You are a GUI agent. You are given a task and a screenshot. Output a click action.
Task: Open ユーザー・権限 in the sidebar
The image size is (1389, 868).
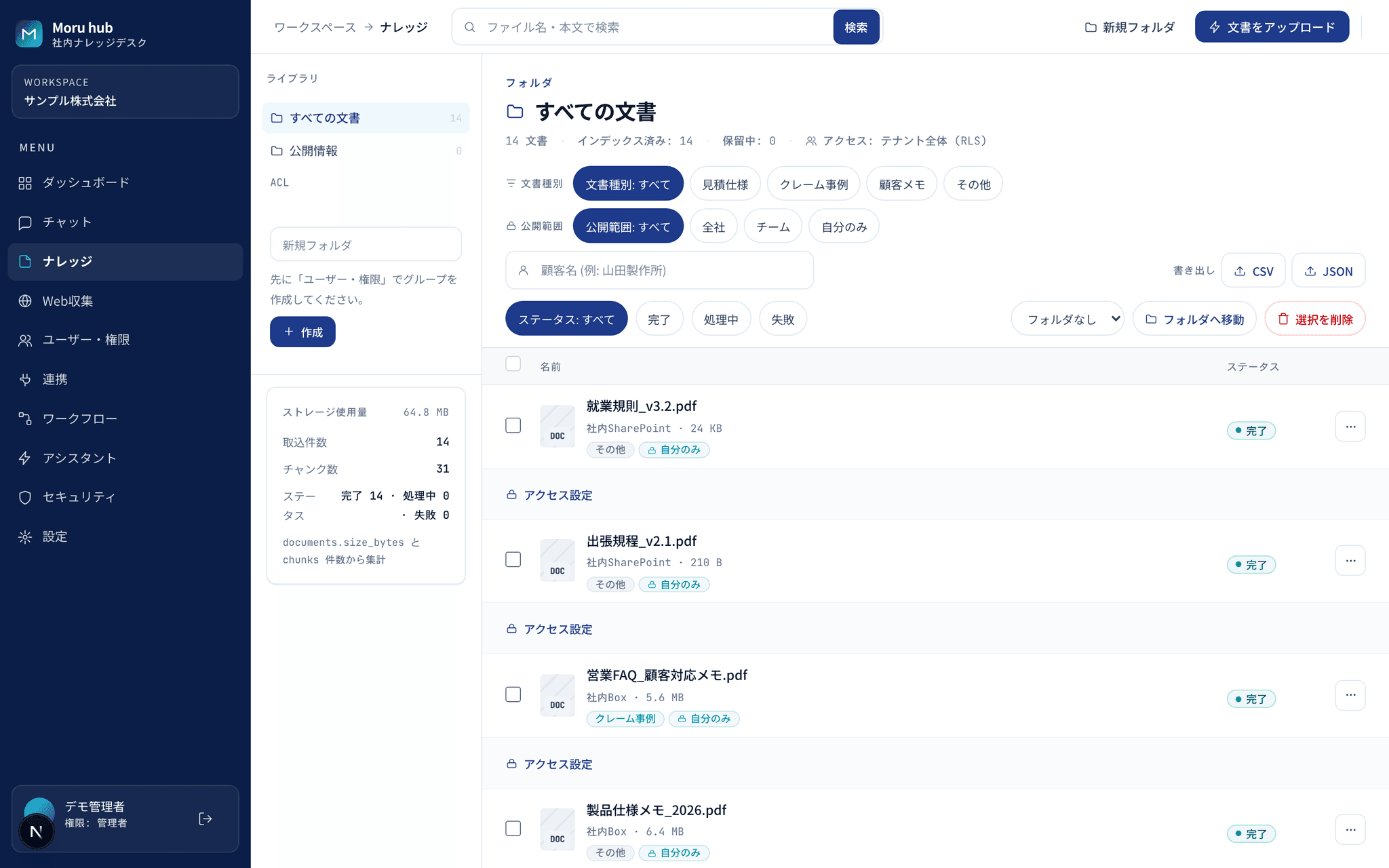(125, 340)
